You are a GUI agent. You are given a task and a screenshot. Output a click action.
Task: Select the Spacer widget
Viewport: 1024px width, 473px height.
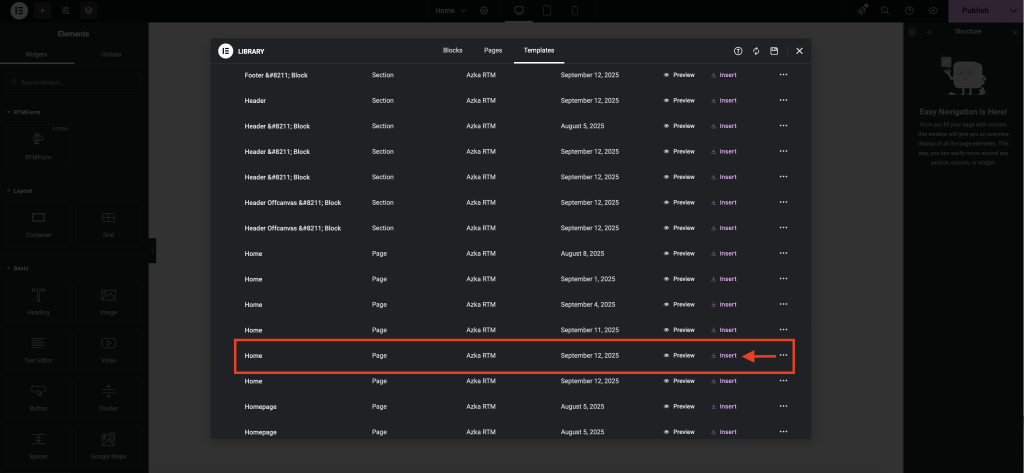click(x=39, y=446)
